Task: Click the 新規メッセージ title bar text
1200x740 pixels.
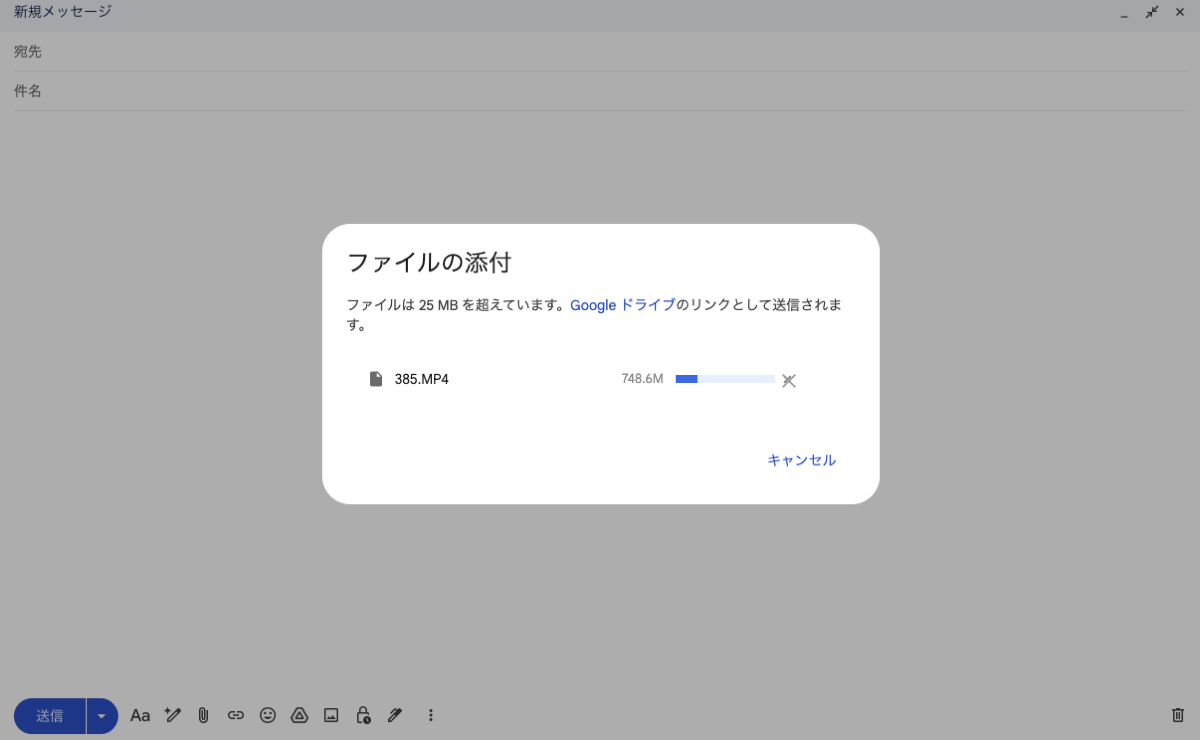Action: click(63, 12)
